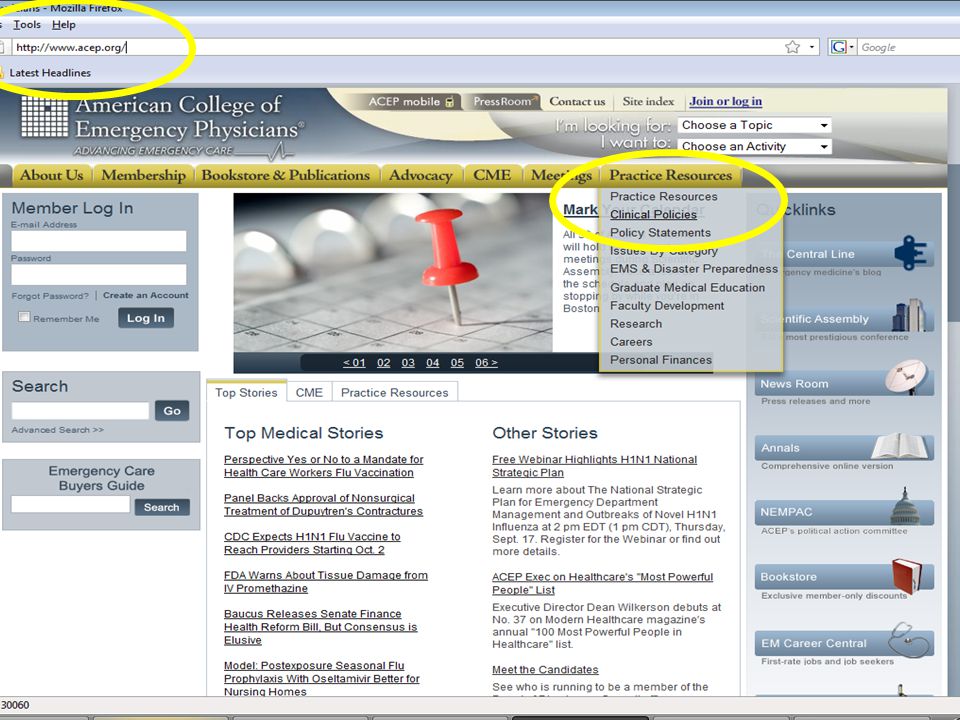Click the Password field

(99, 274)
